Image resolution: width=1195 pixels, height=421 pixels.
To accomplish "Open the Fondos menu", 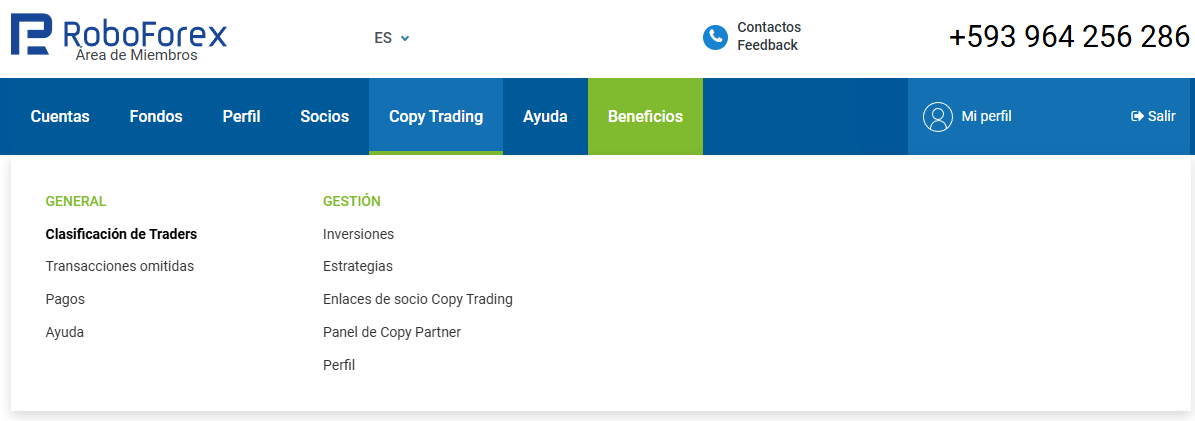I will pos(156,117).
